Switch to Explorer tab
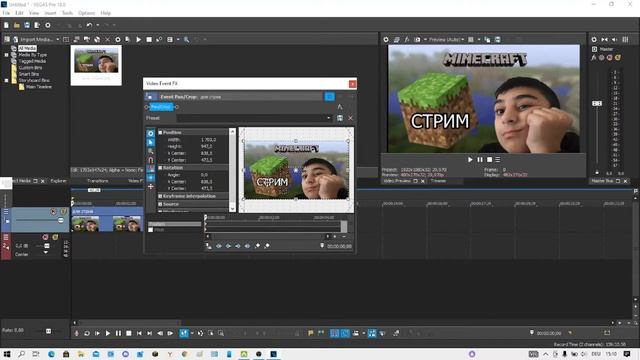Viewport: 640px width, 360px height. pos(59,181)
